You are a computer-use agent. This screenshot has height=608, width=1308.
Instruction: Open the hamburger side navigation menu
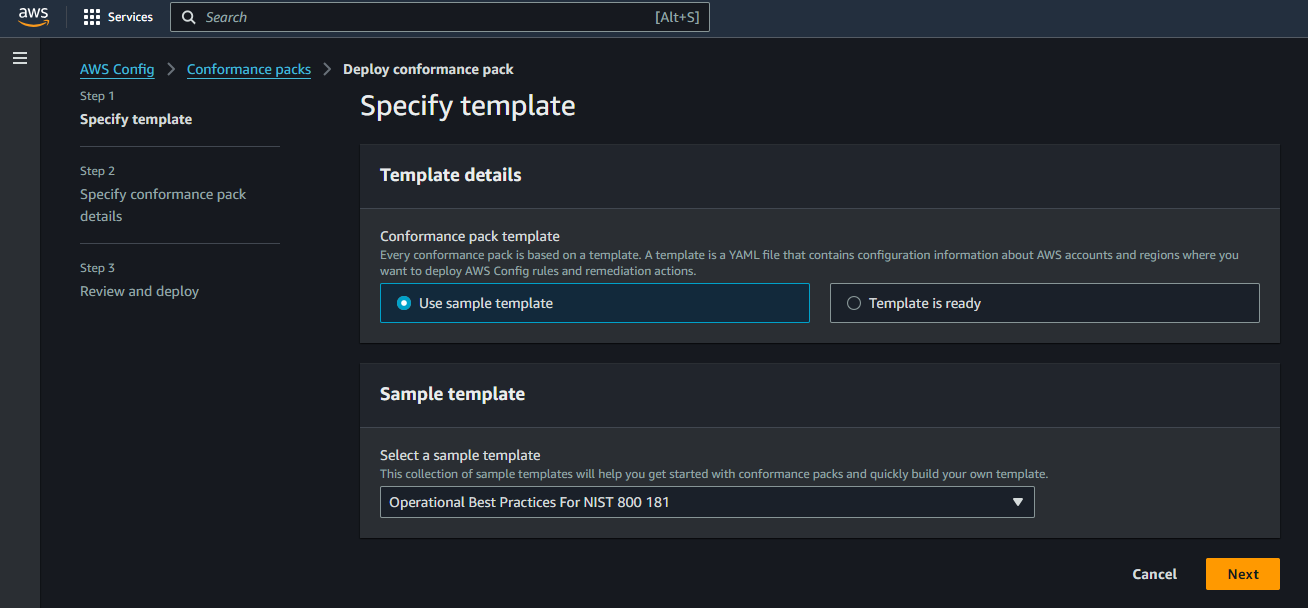tap(20, 59)
